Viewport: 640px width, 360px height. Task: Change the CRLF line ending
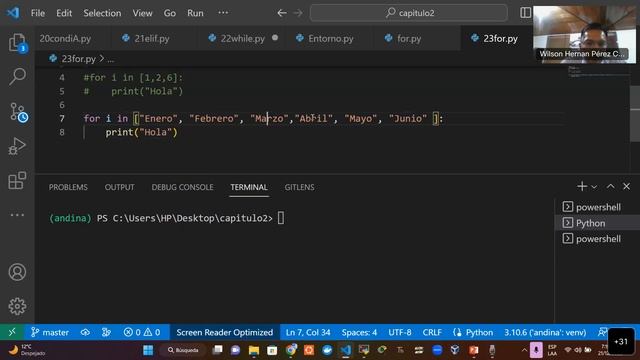(432, 332)
